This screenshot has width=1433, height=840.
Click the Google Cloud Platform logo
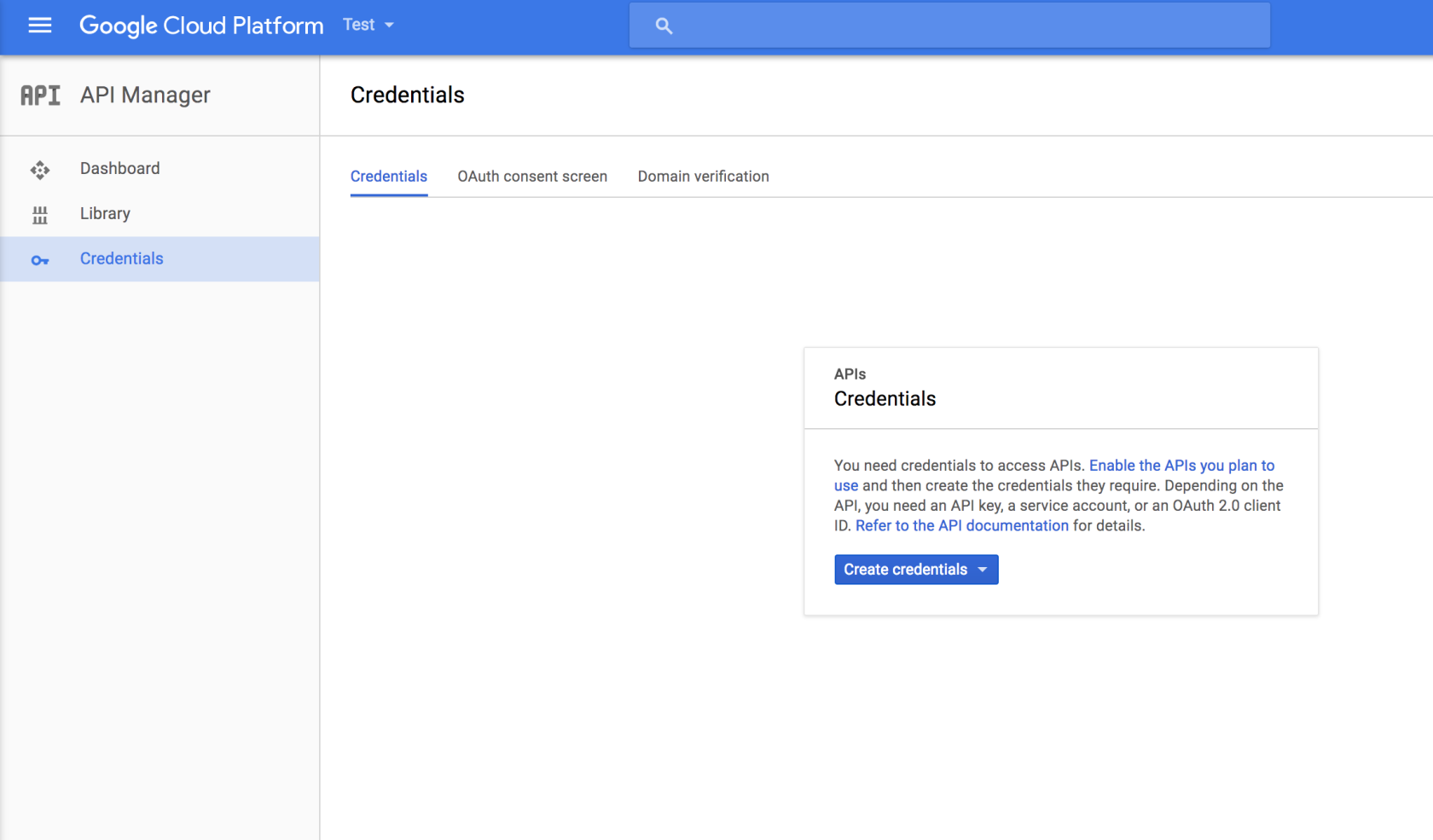pyautogui.click(x=201, y=26)
